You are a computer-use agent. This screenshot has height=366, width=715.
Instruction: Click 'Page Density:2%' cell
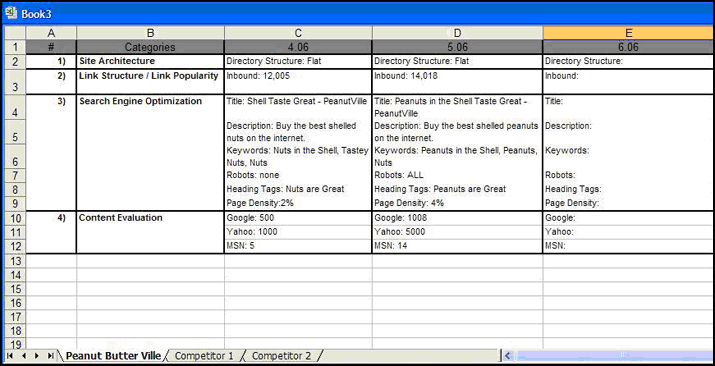tap(298, 203)
